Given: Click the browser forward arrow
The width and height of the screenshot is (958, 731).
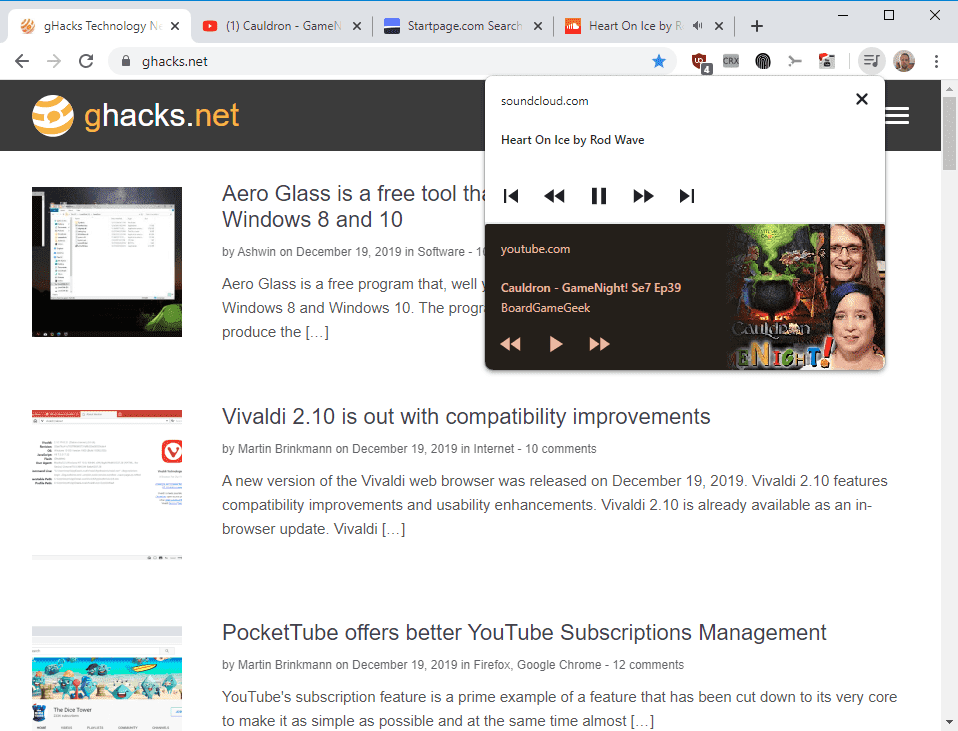Looking at the screenshot, I should tap(54, 61).
